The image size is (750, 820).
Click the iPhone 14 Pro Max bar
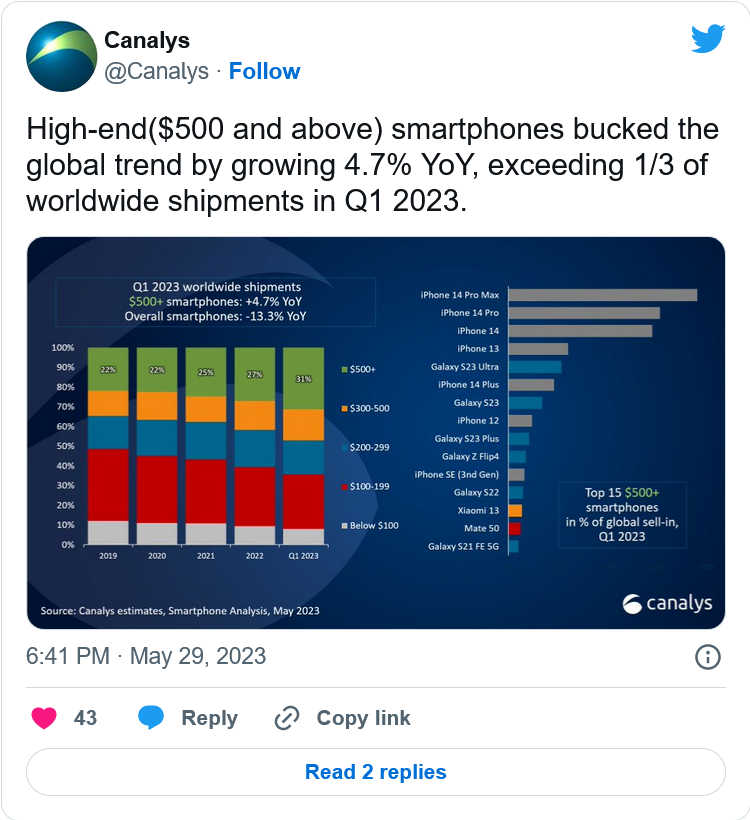[603, 295]
